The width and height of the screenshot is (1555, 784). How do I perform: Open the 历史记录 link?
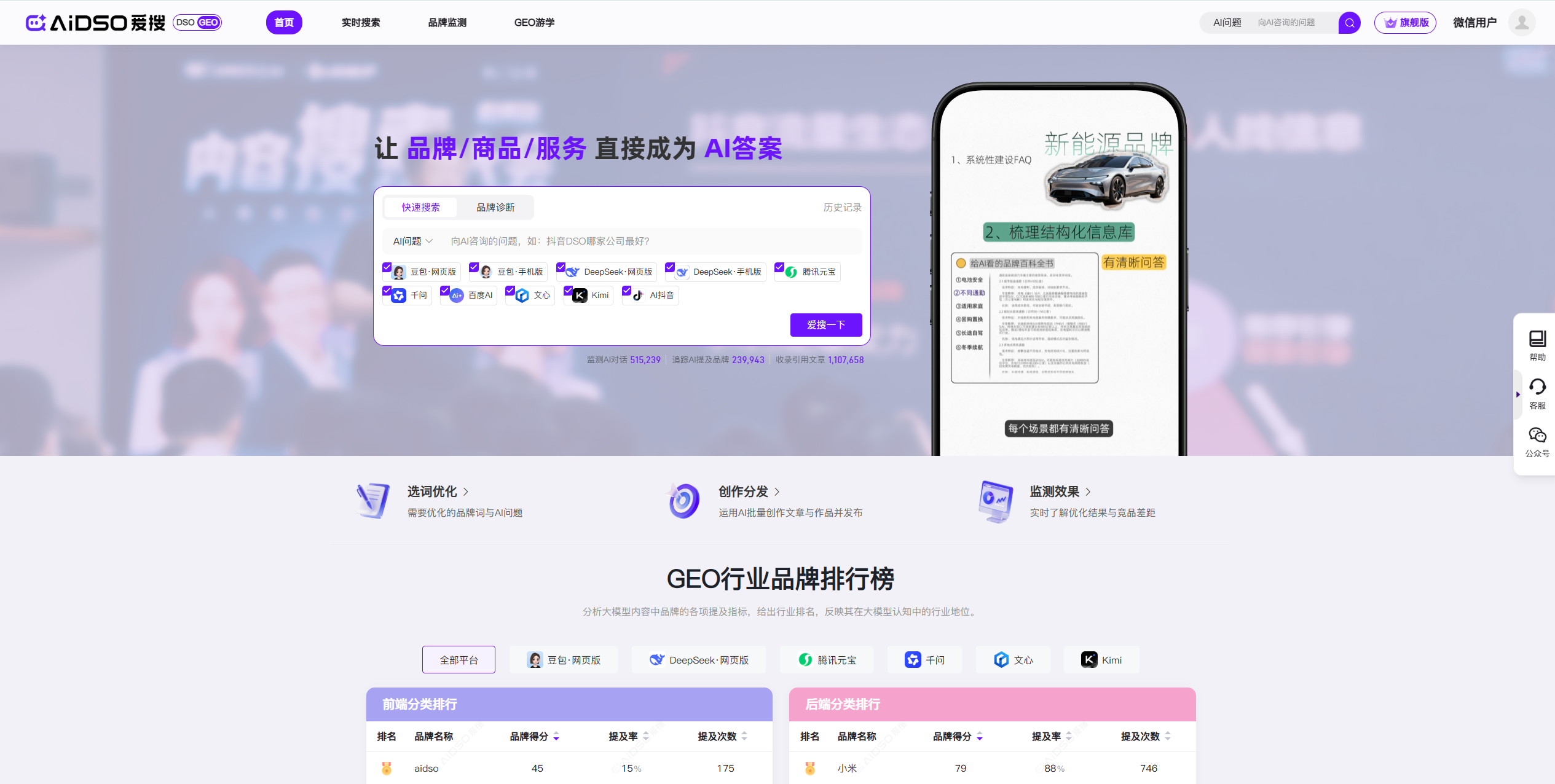[x=842, y=208]
